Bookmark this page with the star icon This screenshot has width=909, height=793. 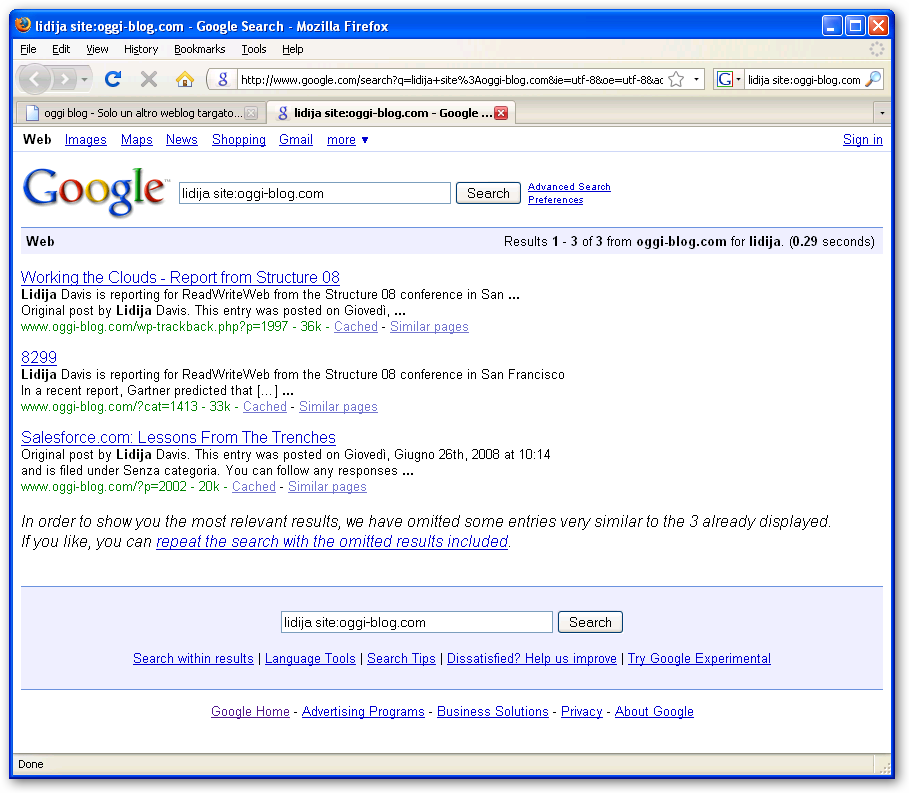tap(676, 79)
